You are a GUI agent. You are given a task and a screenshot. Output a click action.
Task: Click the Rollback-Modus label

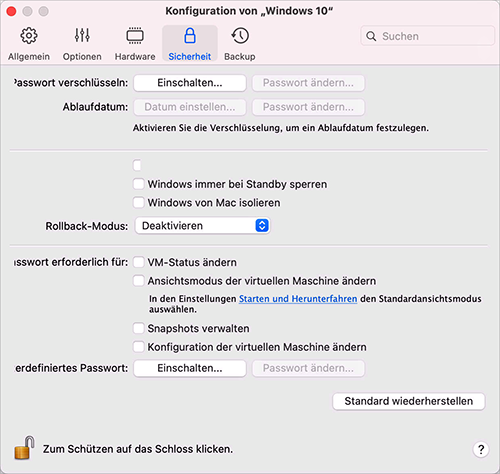click(87, 226)
